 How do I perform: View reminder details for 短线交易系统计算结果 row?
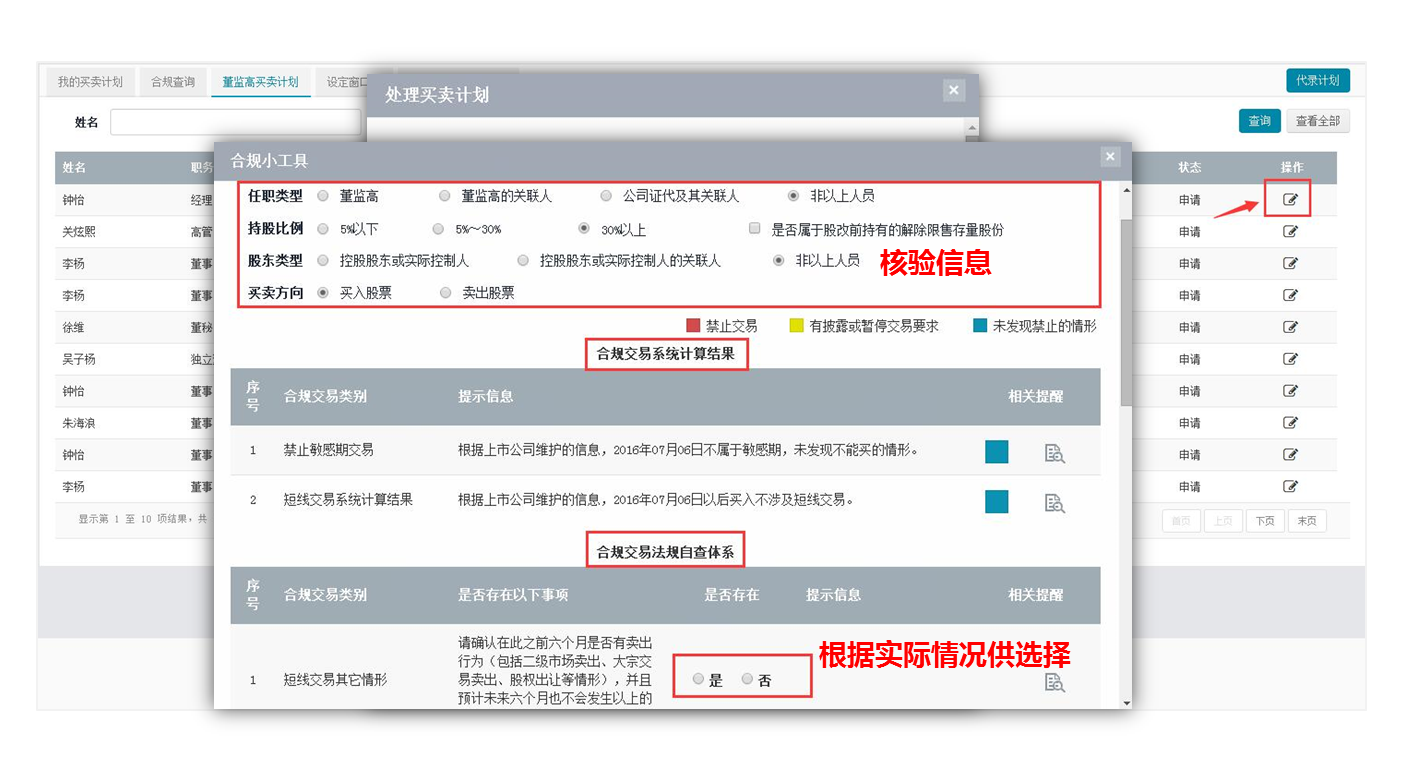click(1054, 502)
